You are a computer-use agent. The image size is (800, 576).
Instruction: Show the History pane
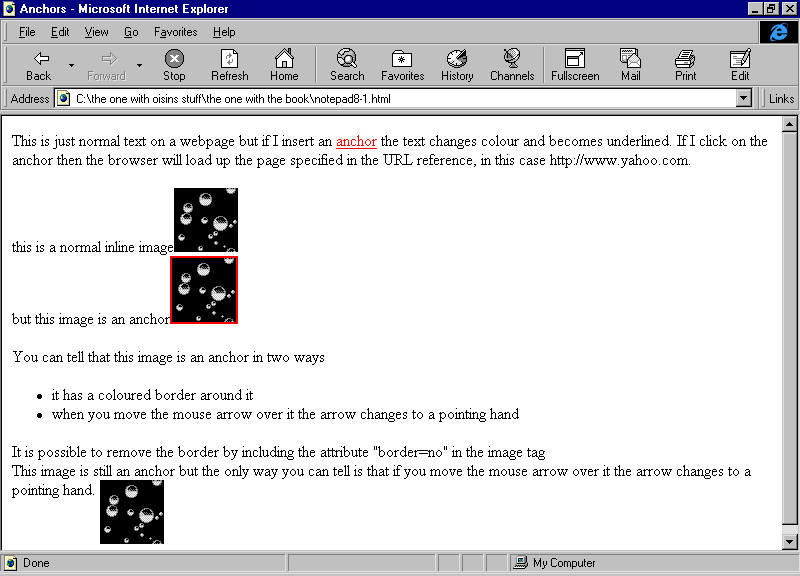click(x=457, y=65)
